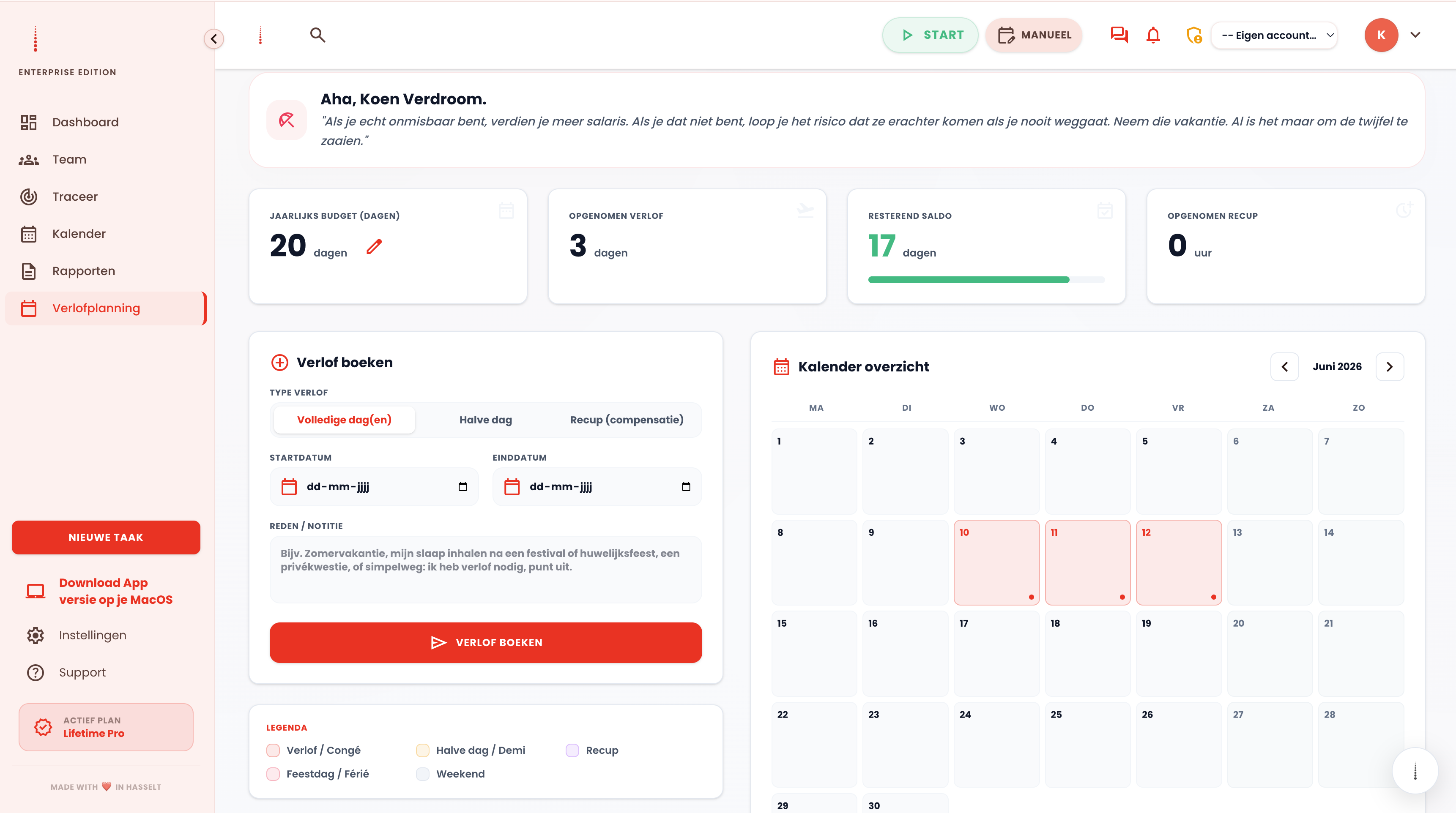The image size is (1456, 813).
Task: Click the red dotted logo in header
Action: tap(260, 35)
